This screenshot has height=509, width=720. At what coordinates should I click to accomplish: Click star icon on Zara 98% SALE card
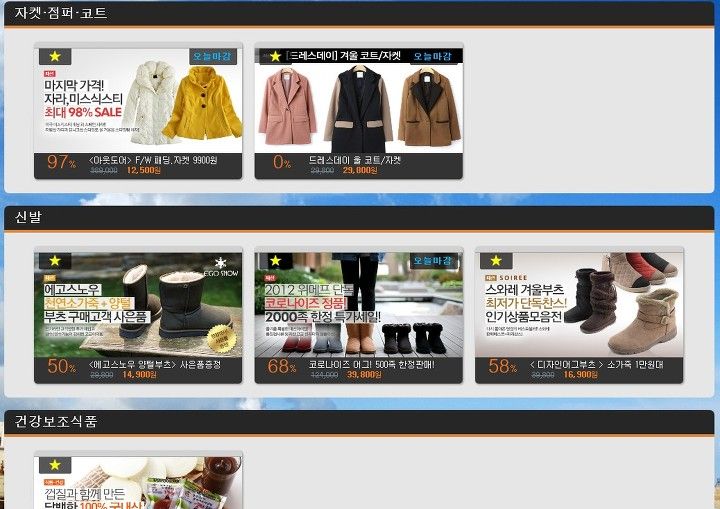click(x=55, y=57)
